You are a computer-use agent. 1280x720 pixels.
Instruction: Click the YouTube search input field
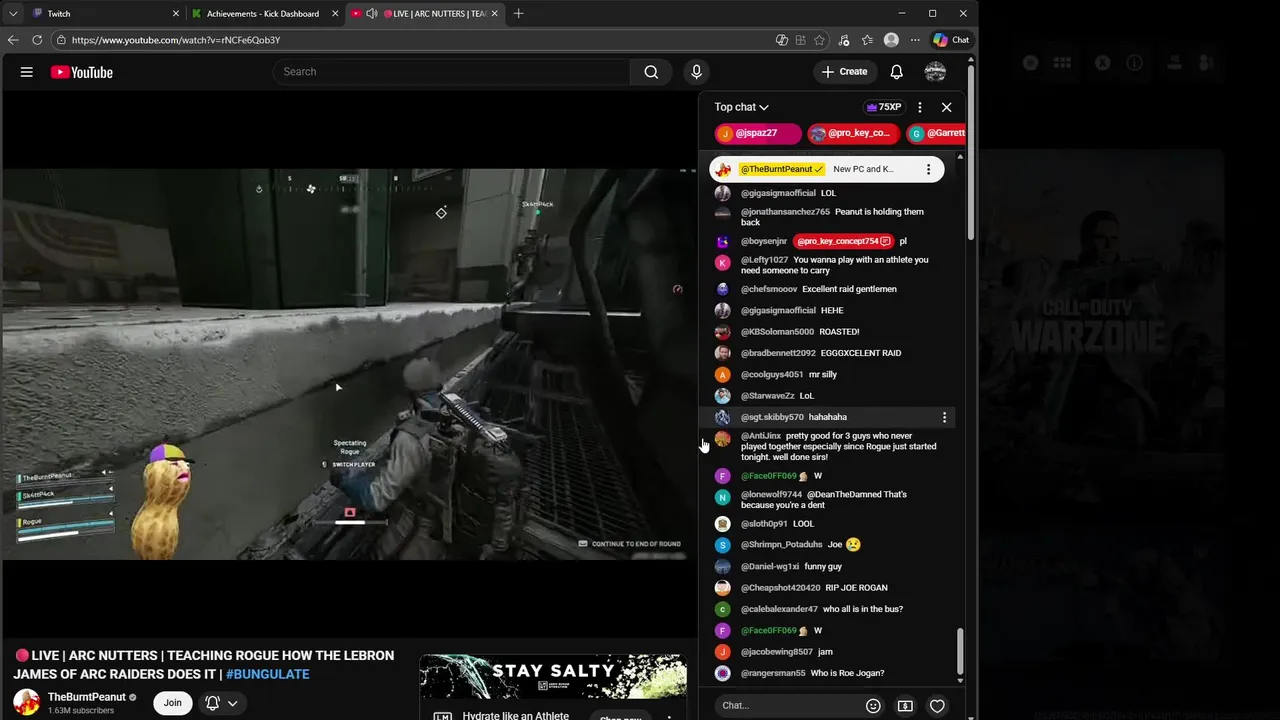(x=451, y=72)
